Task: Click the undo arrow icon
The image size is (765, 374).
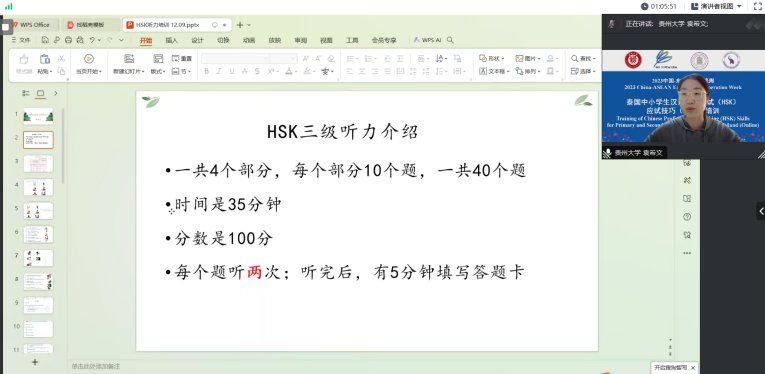Action: tap(92, 40)
